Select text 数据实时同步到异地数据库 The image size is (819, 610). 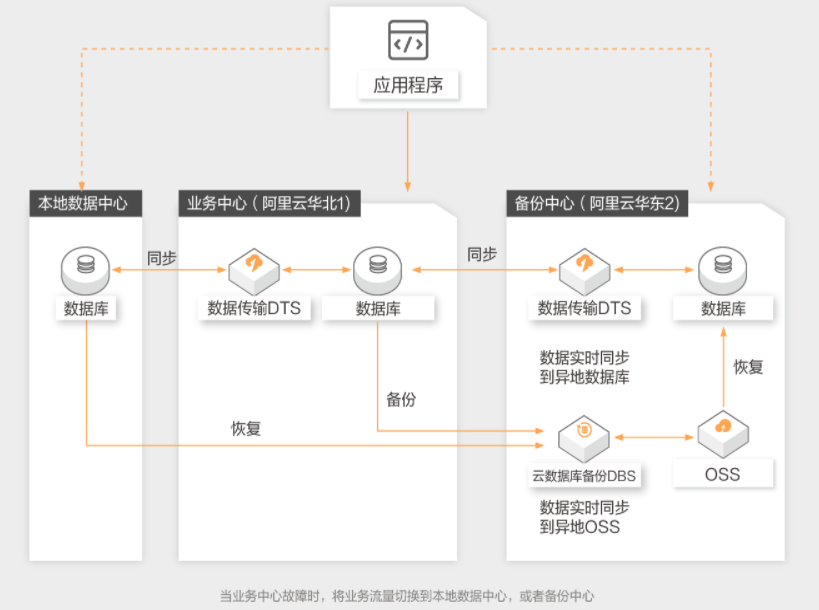[584, 368]
